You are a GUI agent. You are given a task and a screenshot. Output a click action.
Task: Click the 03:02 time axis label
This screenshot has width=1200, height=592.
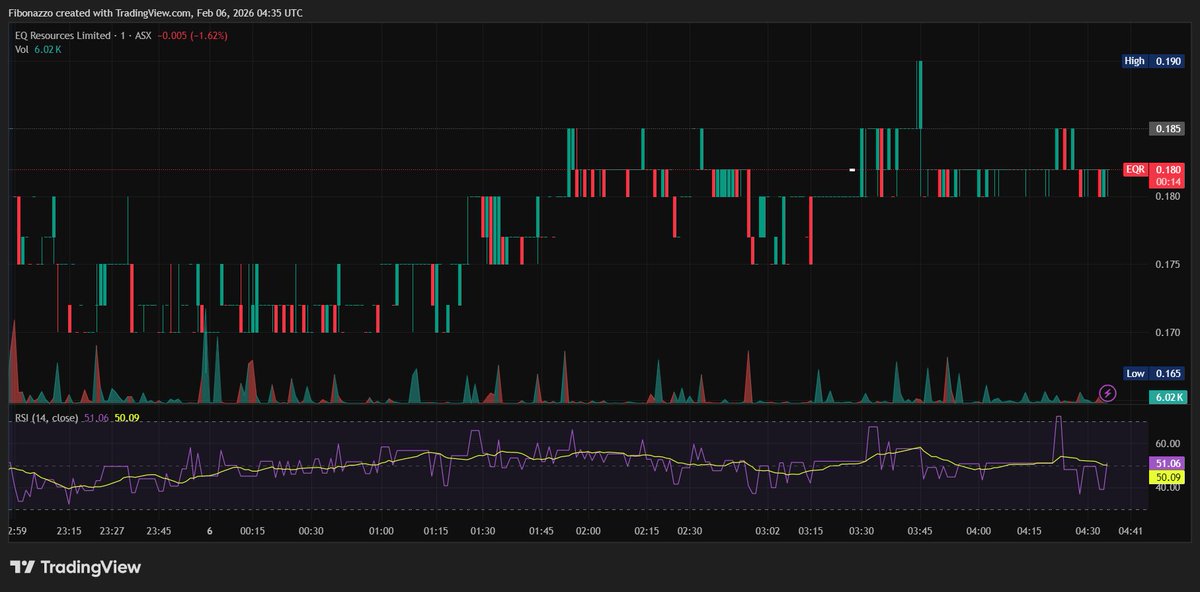pos(768,531)
